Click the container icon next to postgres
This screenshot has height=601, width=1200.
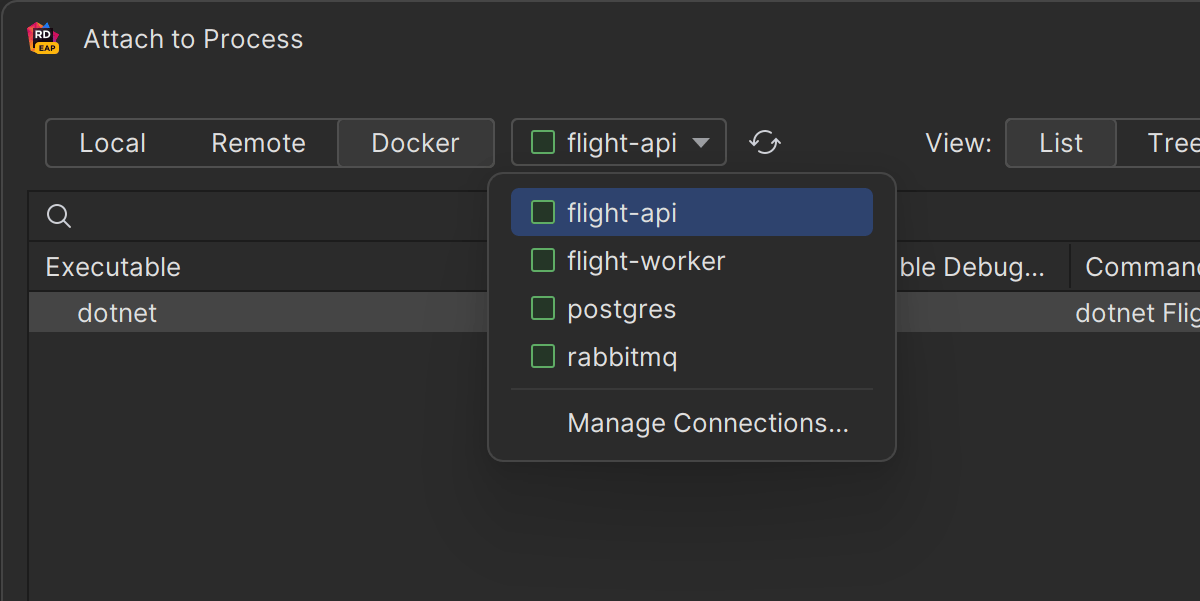[542, 309]
